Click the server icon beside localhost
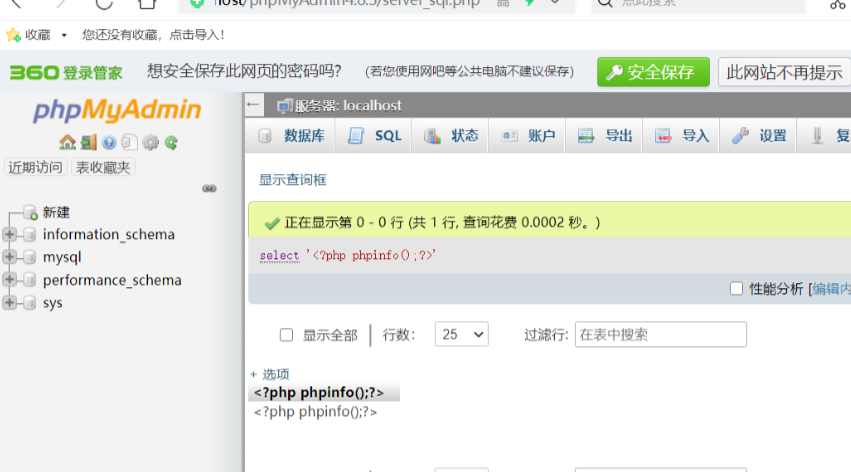The image size is (851, 472). 284,106
